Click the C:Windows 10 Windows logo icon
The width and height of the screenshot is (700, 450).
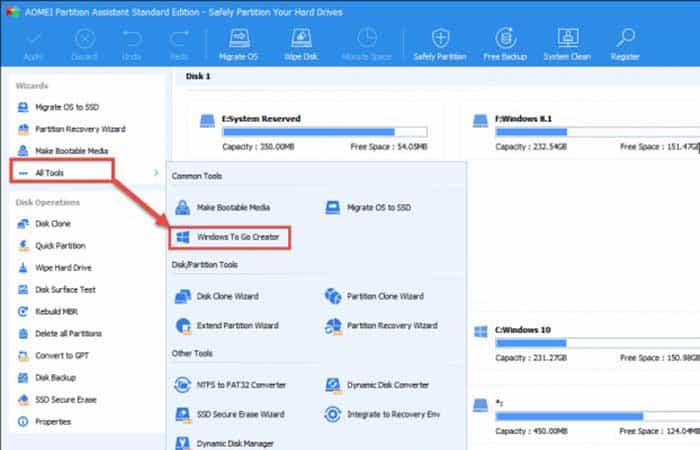point(480,332)
